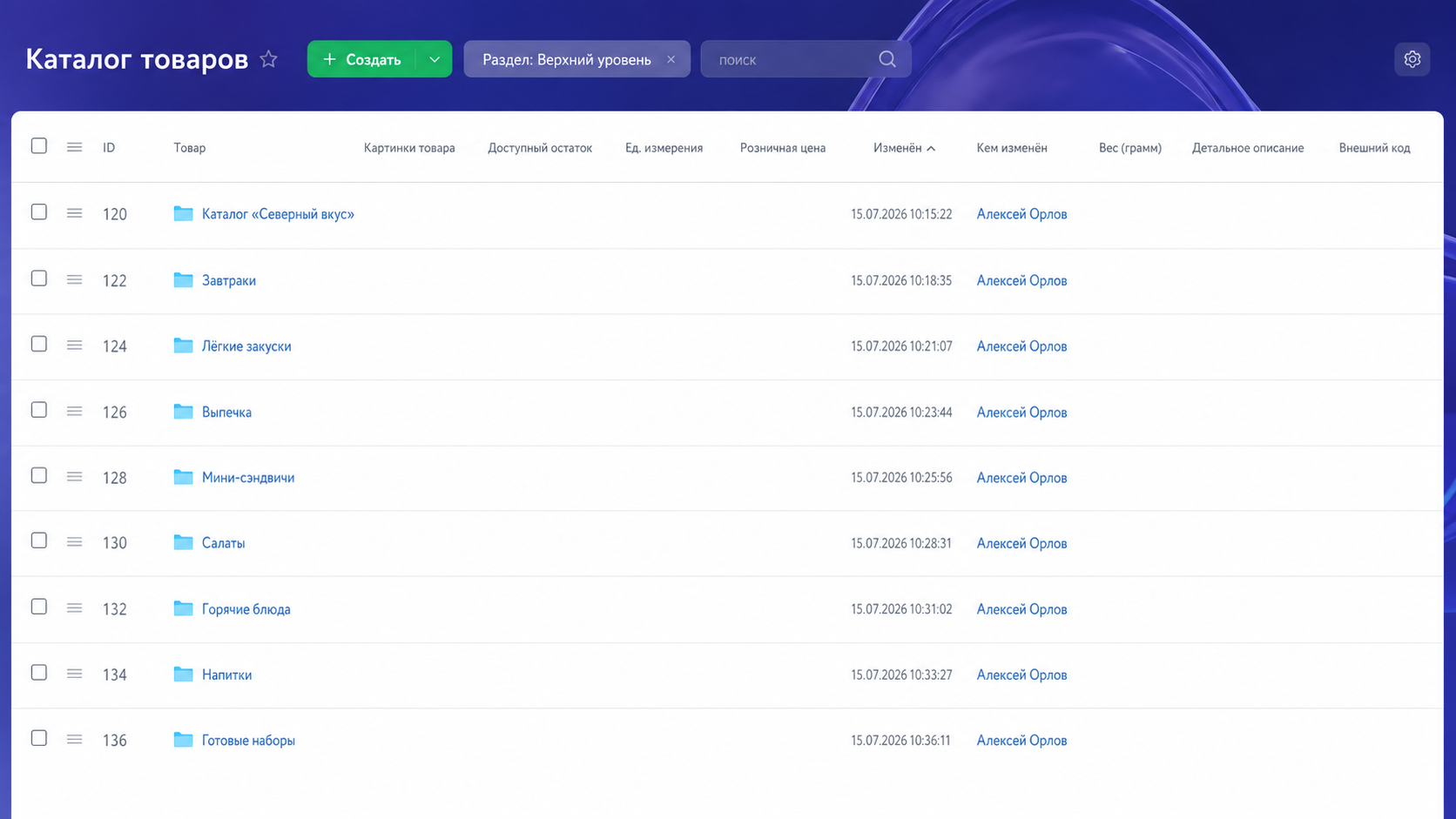1456x819 pixels.
Task: Check the Лёгкие закуски row checkbox
Action: coord(39,344)
